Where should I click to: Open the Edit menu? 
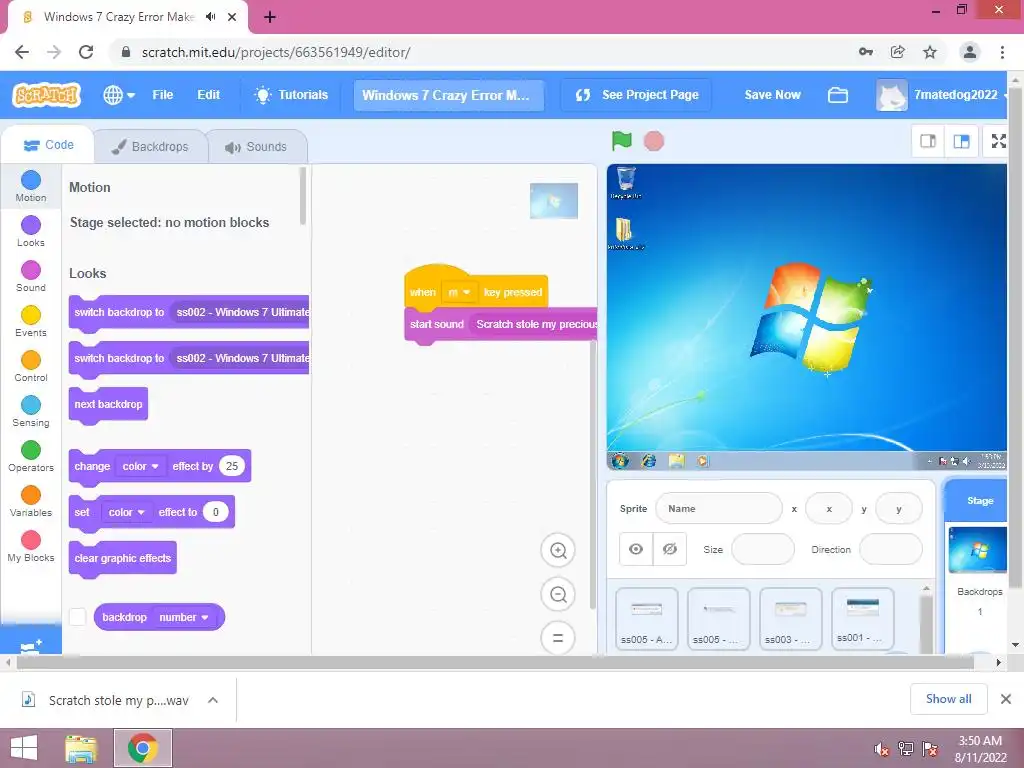(208, 95)
